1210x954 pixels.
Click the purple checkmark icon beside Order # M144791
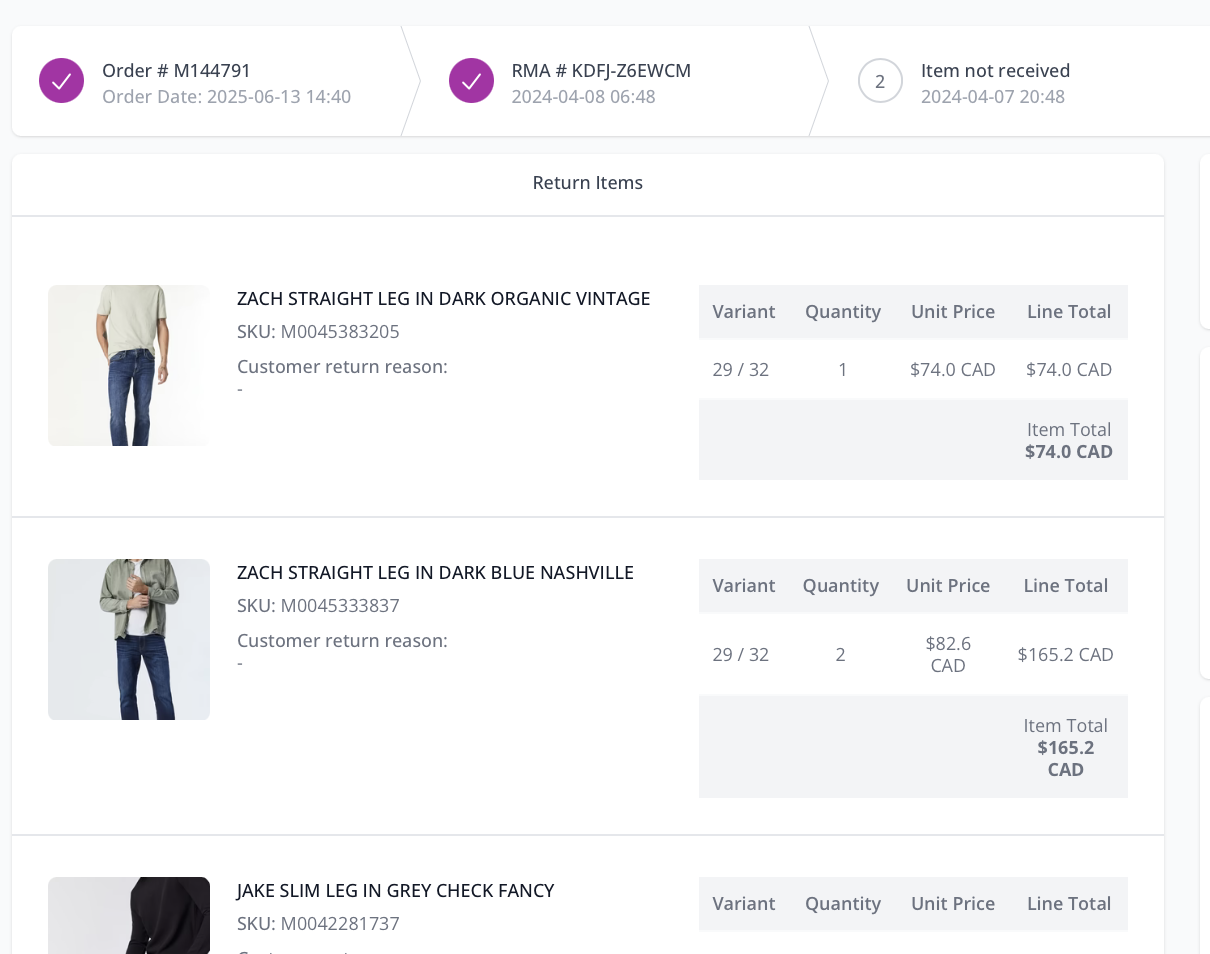[61, 81]
